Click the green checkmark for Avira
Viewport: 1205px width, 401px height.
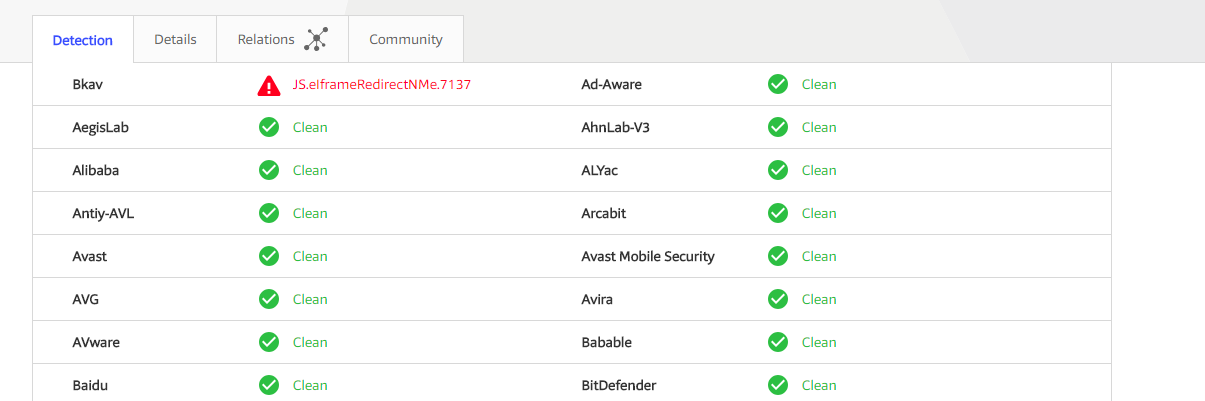[778, 299]
